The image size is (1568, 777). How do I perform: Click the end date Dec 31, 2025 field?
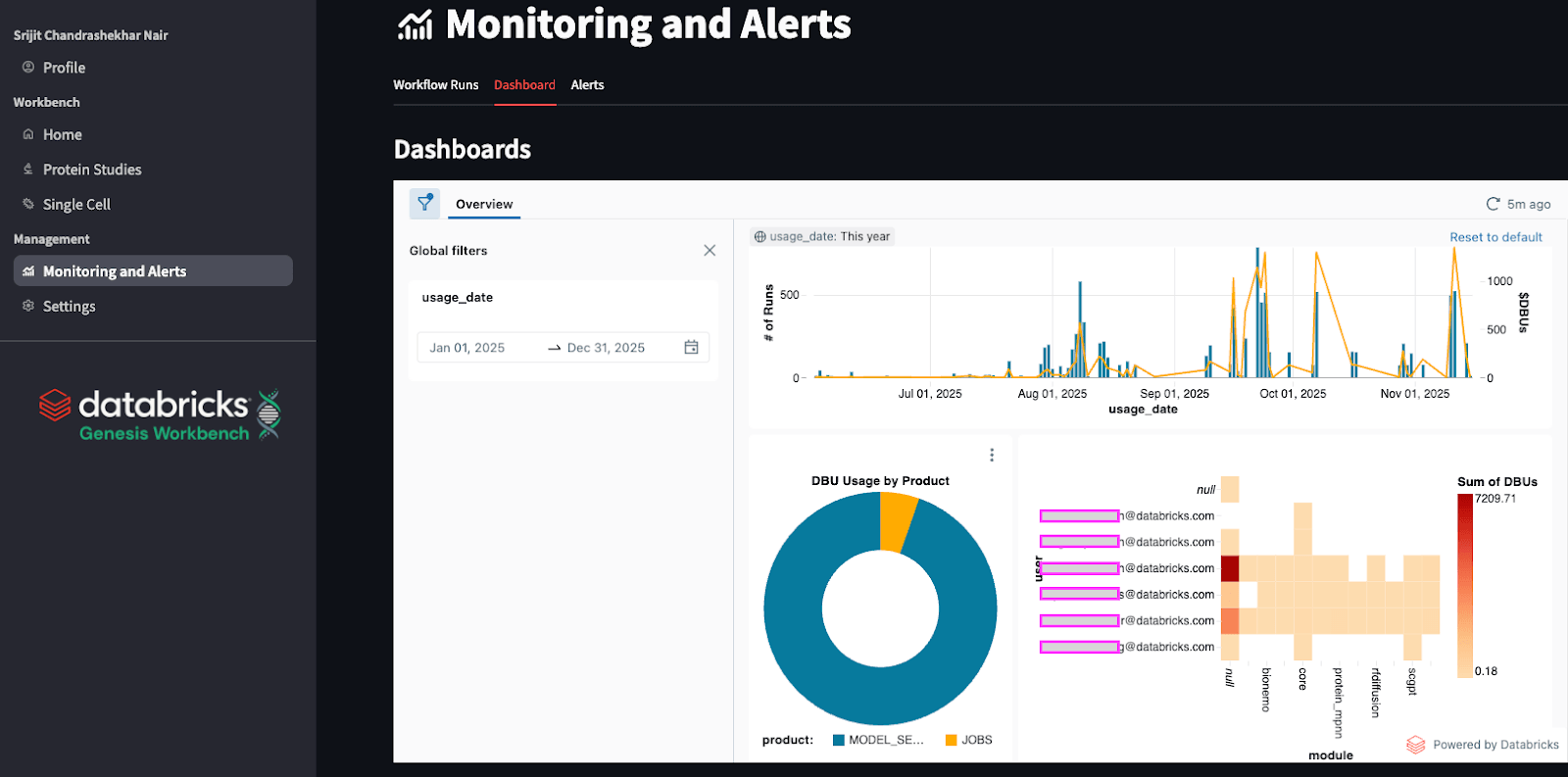point(606,348)
